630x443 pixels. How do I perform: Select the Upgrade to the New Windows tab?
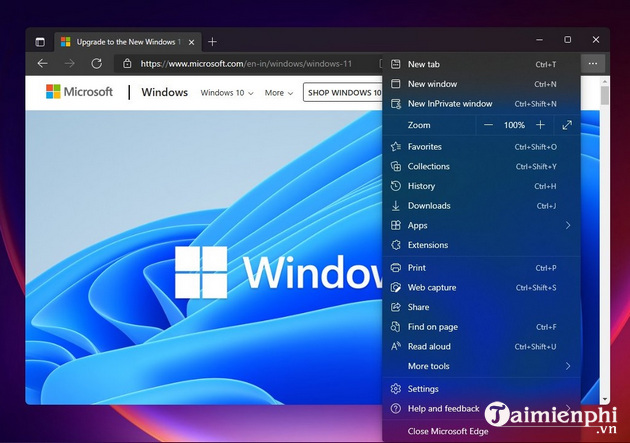[x=128, y=42]
